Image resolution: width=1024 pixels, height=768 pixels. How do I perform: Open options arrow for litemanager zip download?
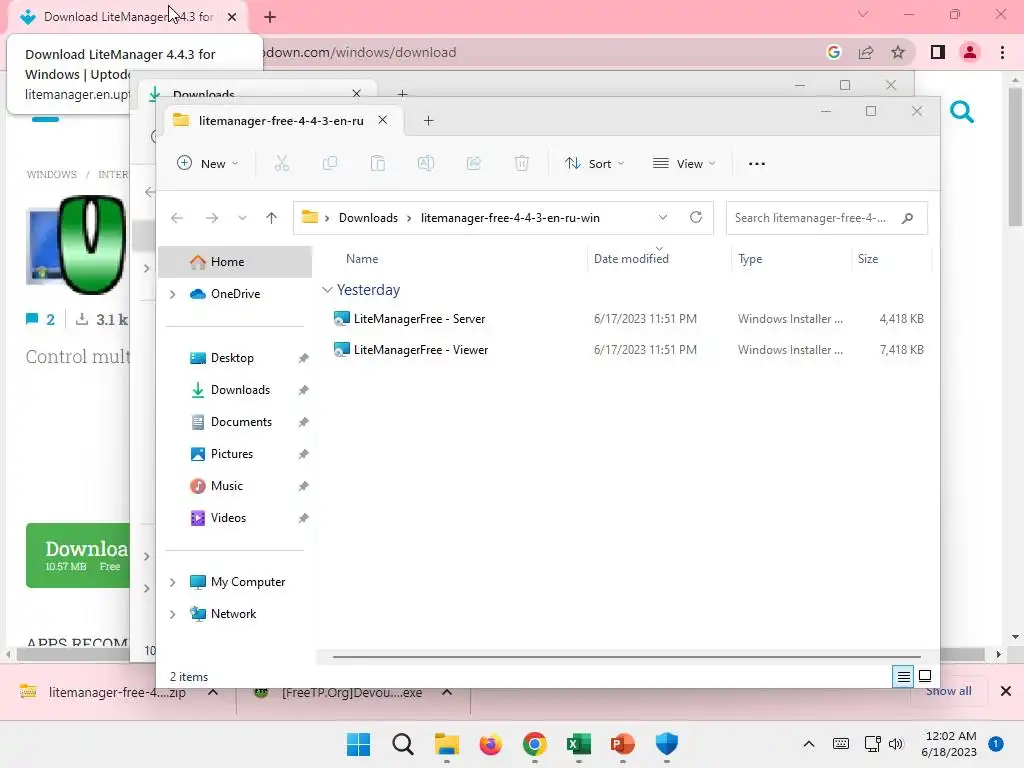coord(213,692)
